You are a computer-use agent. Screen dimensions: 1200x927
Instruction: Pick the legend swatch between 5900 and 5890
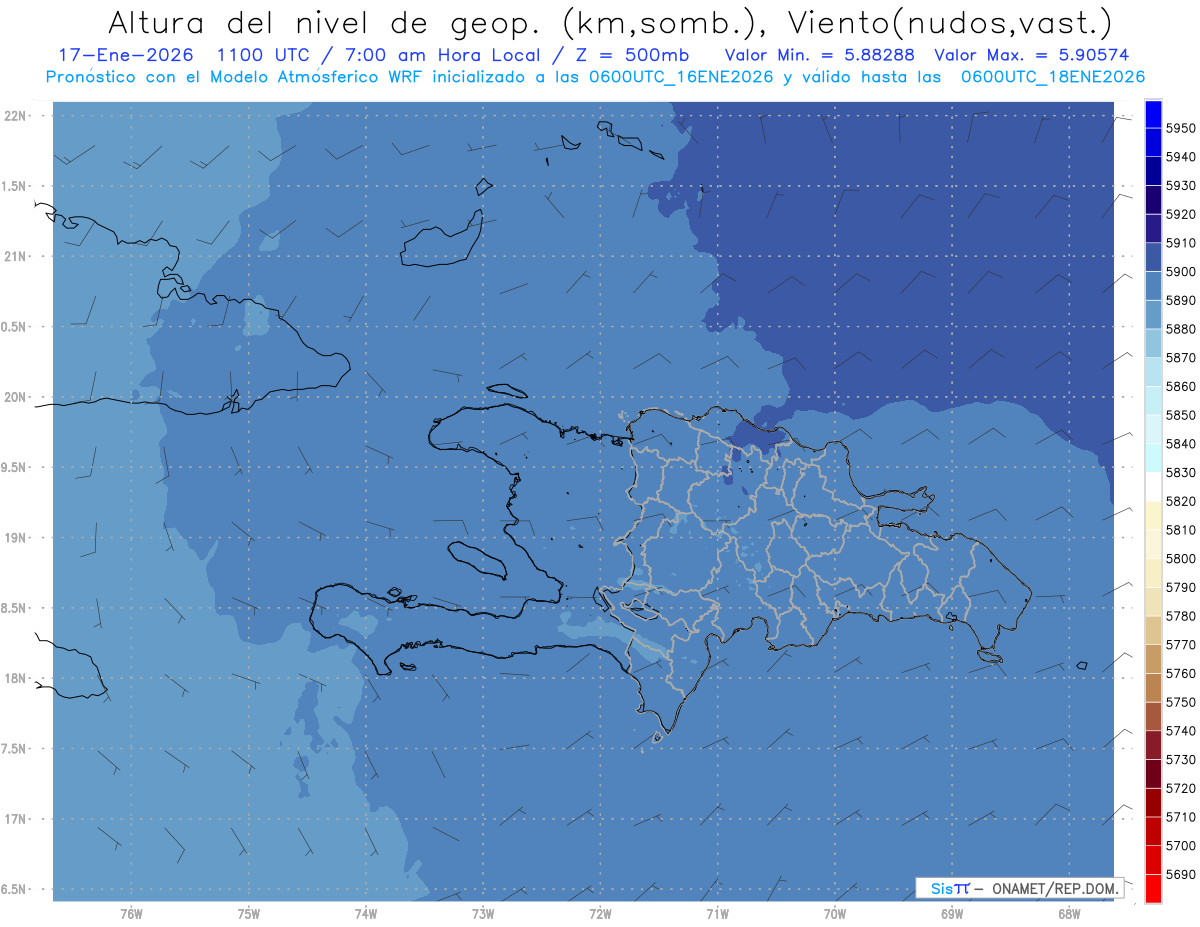1153,286
